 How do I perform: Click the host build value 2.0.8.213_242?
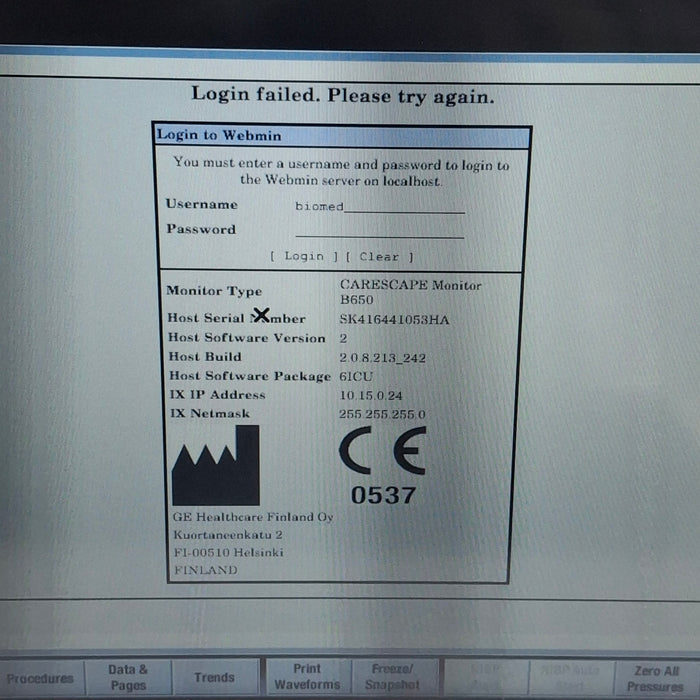click(x=383, y=358)
